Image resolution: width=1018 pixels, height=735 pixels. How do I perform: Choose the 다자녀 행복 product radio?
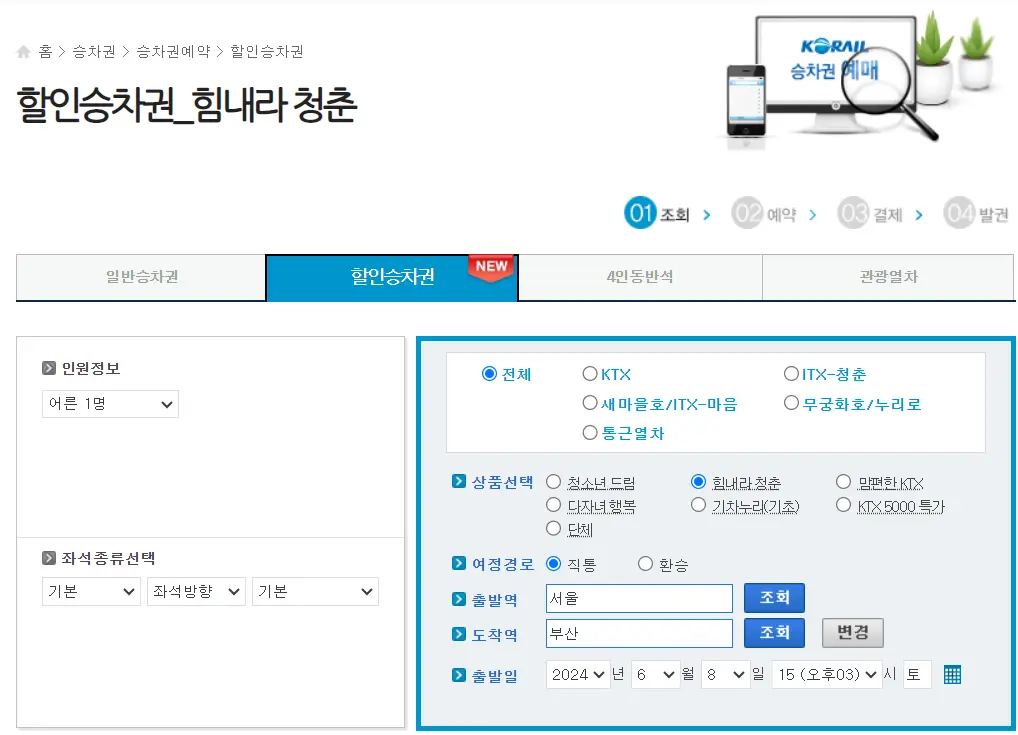tap(553, 505)
